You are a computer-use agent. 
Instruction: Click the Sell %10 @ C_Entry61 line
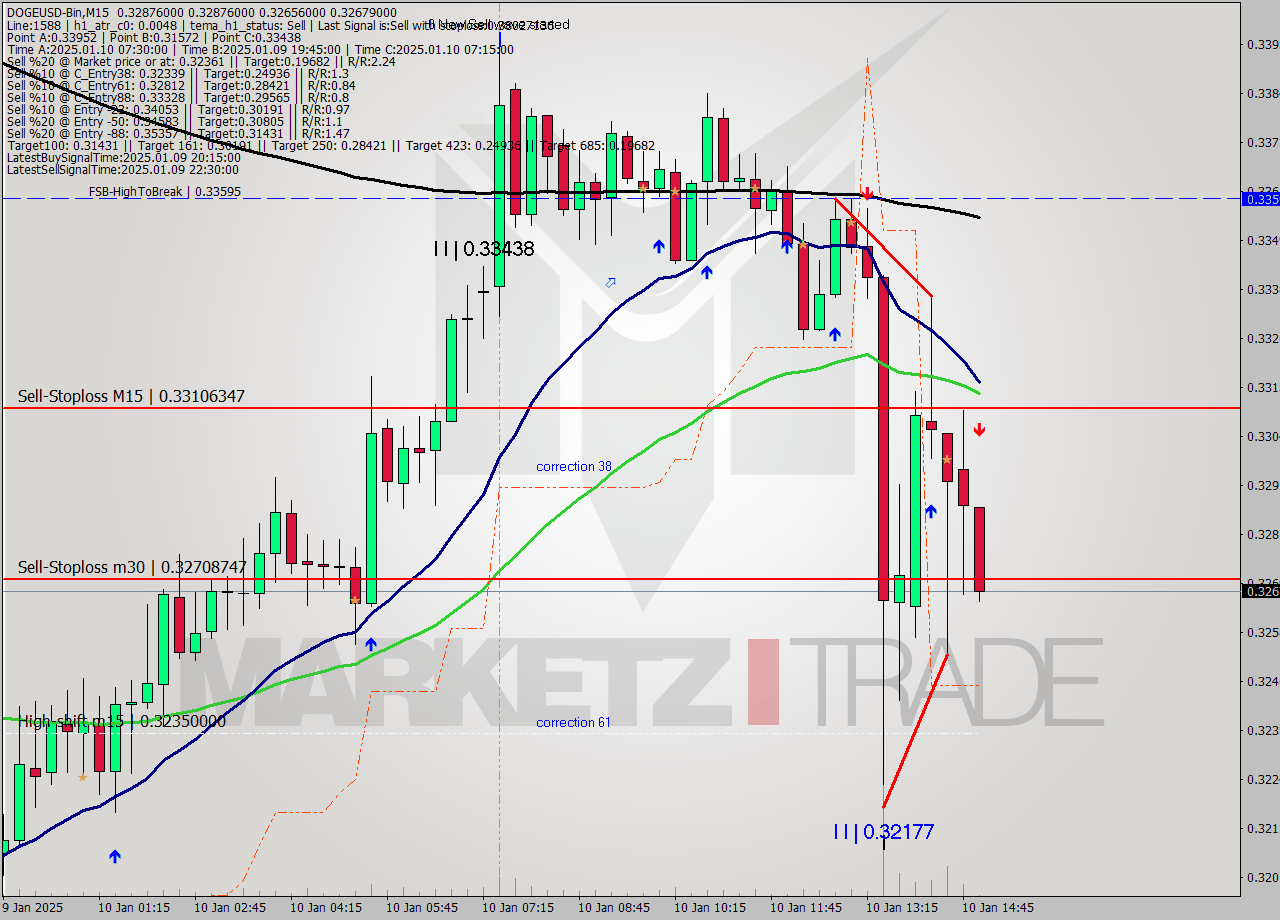click(x=181, y=85)
